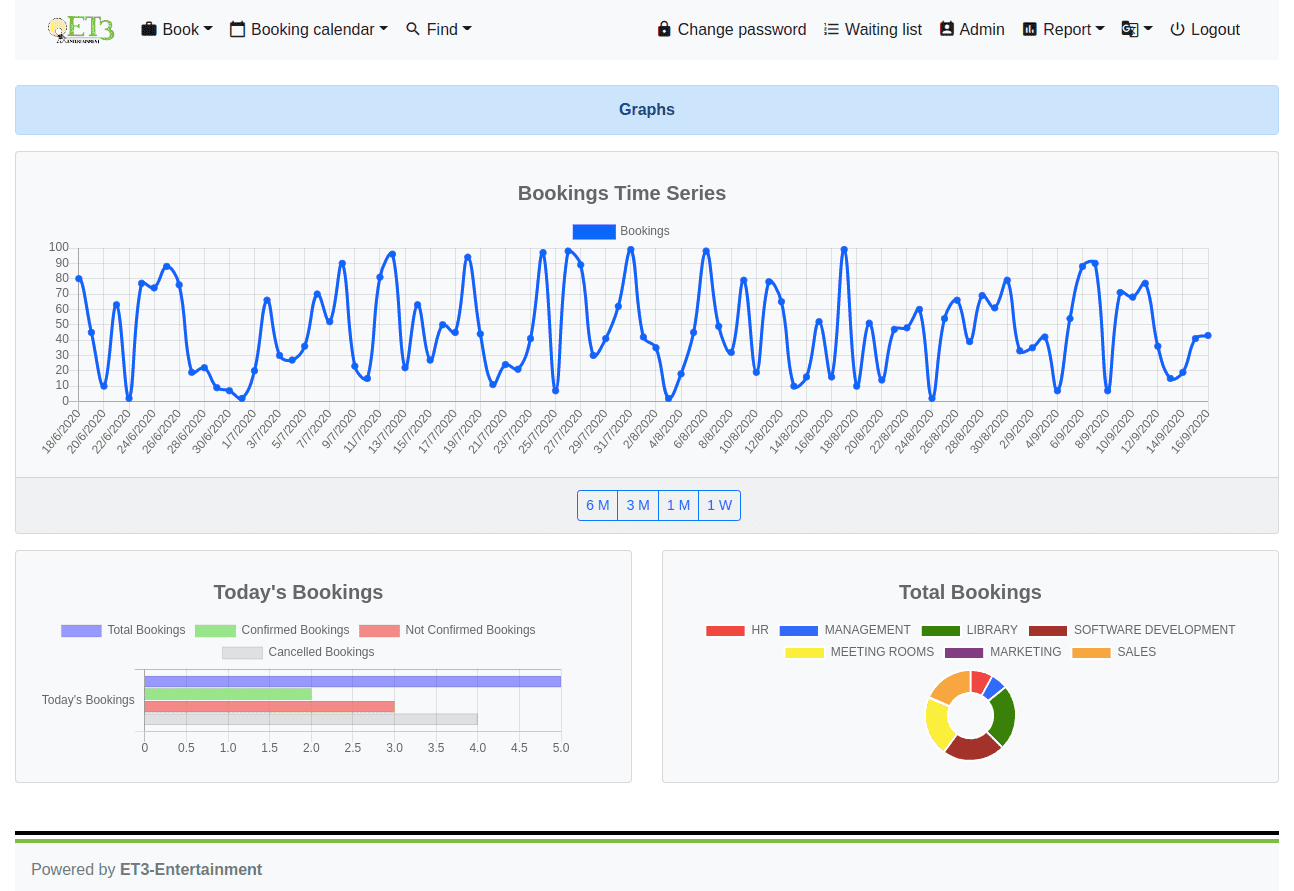Image resolution: width=1294 pixels, height=891 pixels.
Task: Click the language translate icon
Action: click(1130, 29)
